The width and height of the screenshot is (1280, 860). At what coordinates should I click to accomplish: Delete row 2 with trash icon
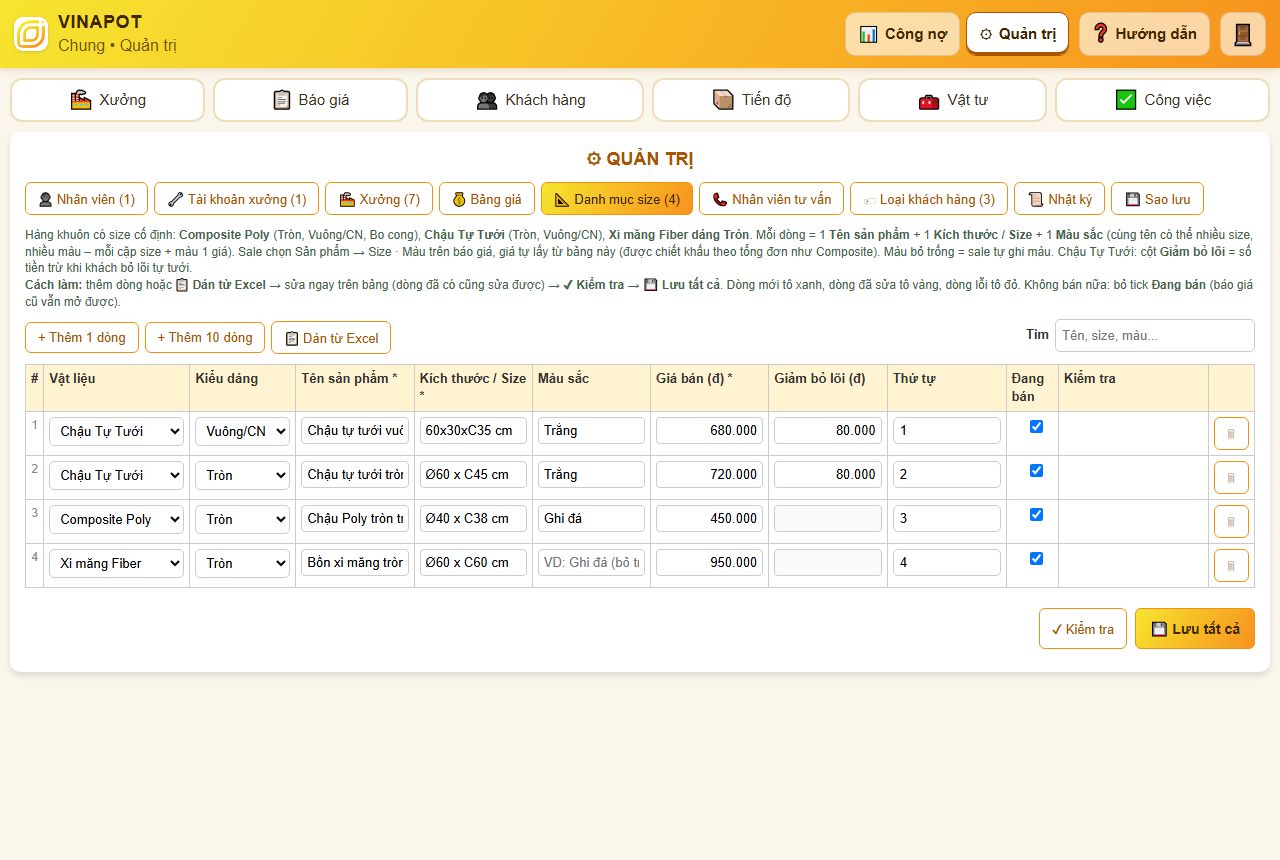(1231, 478)
